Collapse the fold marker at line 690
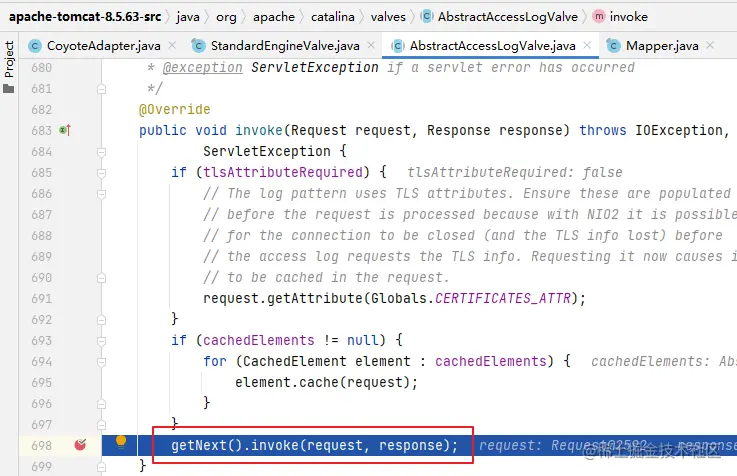This screenshot has width=737, height=476. 101,278
